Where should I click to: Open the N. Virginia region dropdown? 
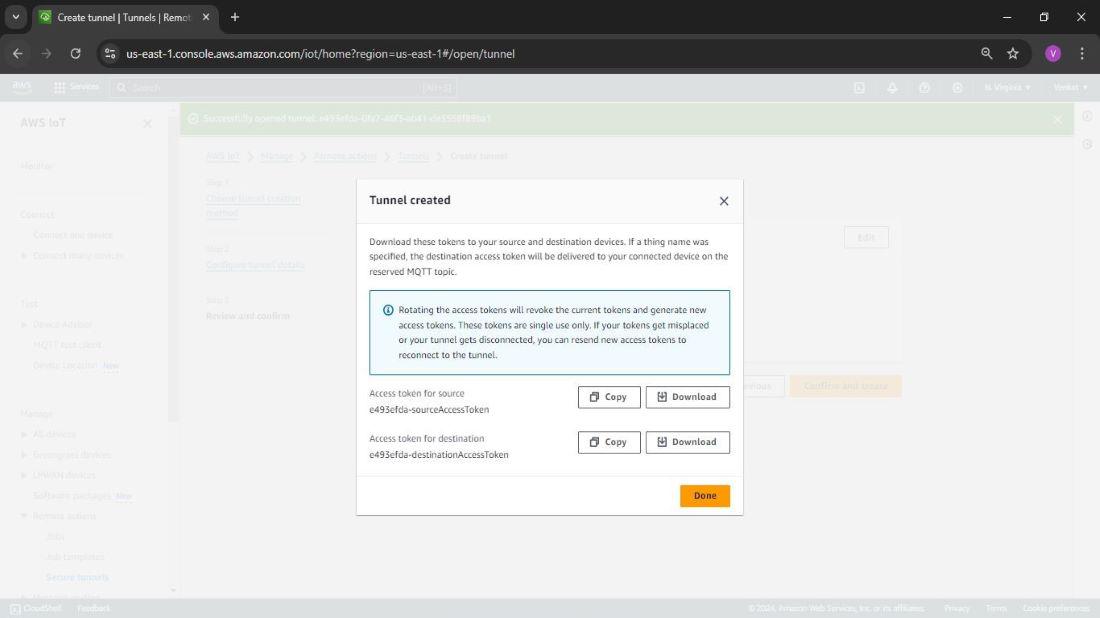(1007, 88)
